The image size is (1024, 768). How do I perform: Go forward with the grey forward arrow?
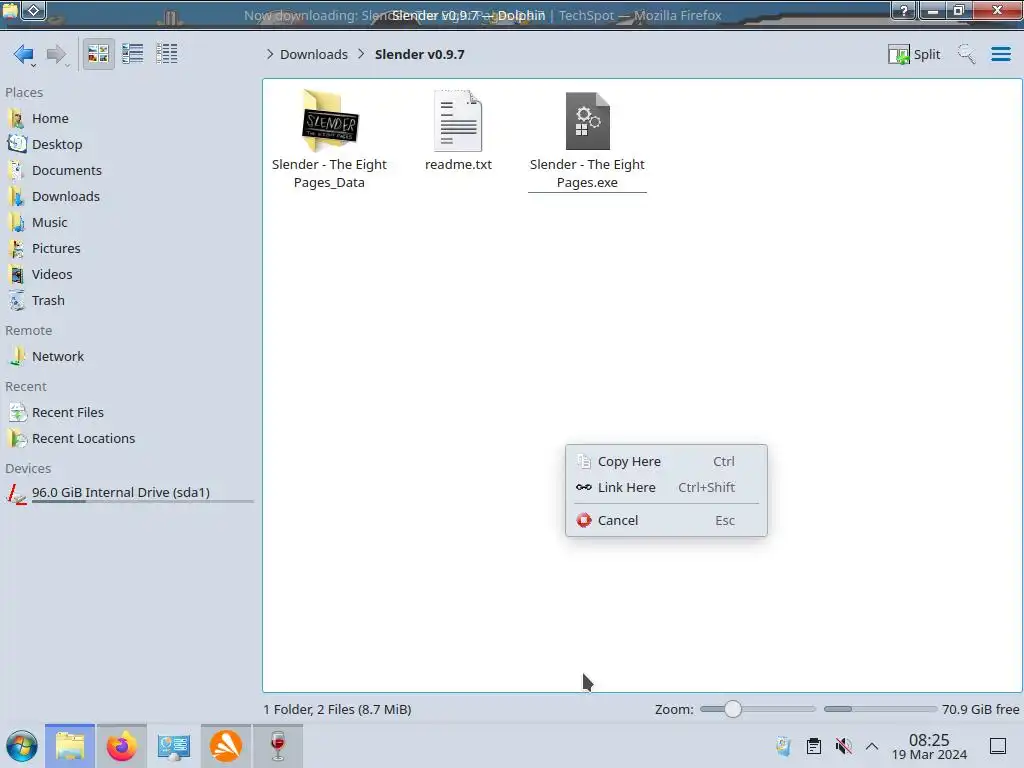coord(57,54)
